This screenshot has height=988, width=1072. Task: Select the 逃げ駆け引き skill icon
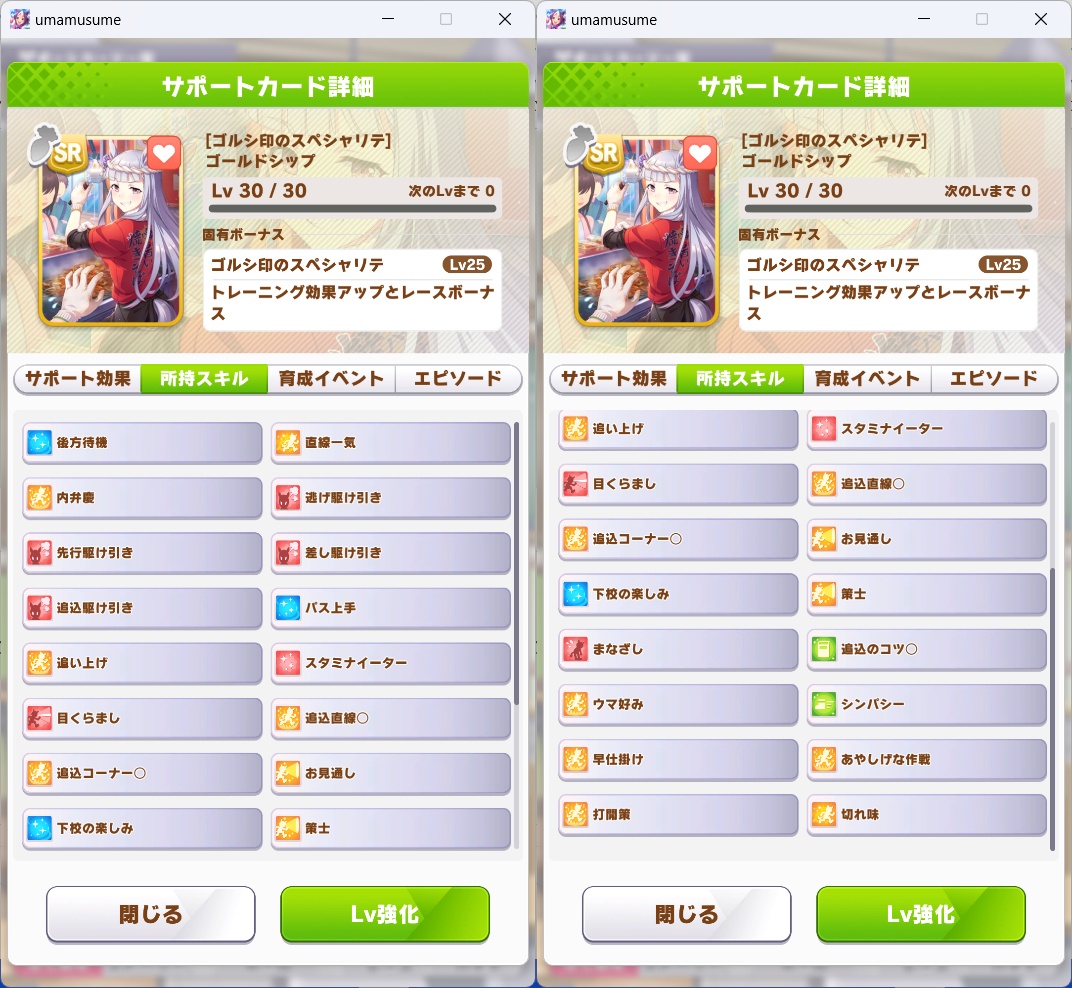[288, 498]
